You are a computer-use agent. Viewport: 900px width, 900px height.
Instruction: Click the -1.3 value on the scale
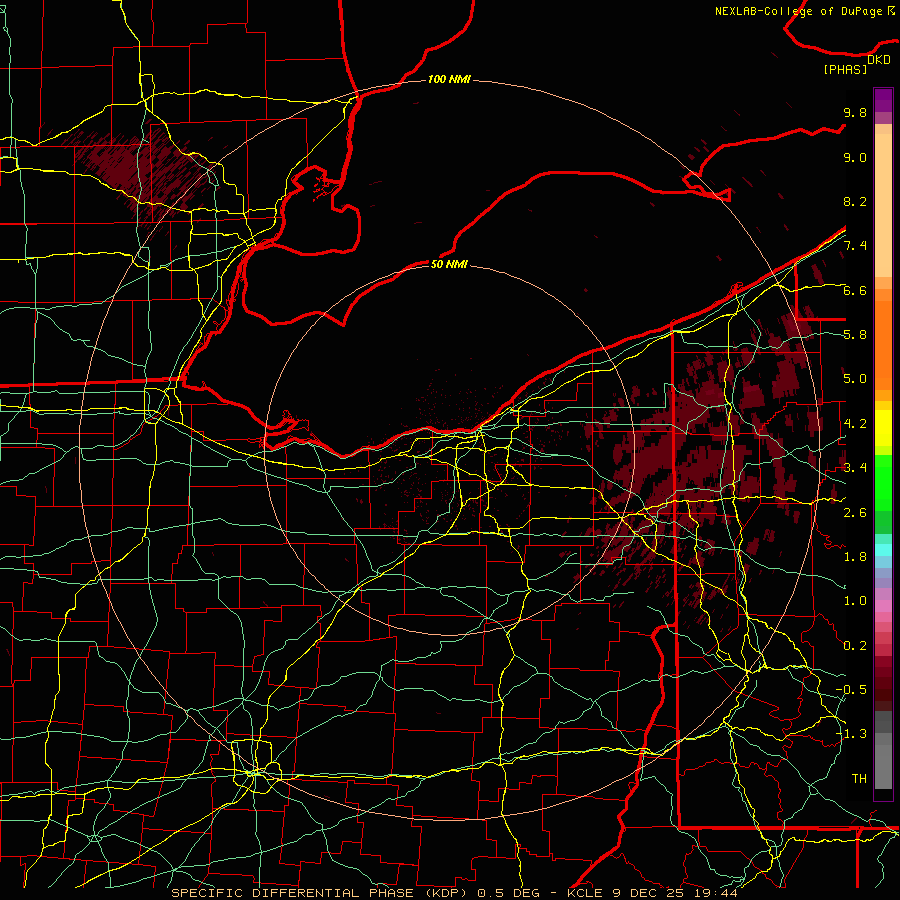point(851,734)
